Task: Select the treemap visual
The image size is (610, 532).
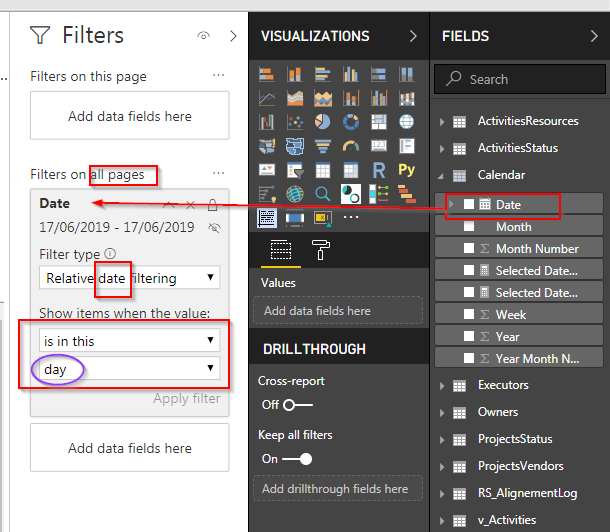Action: pos(379,122)
